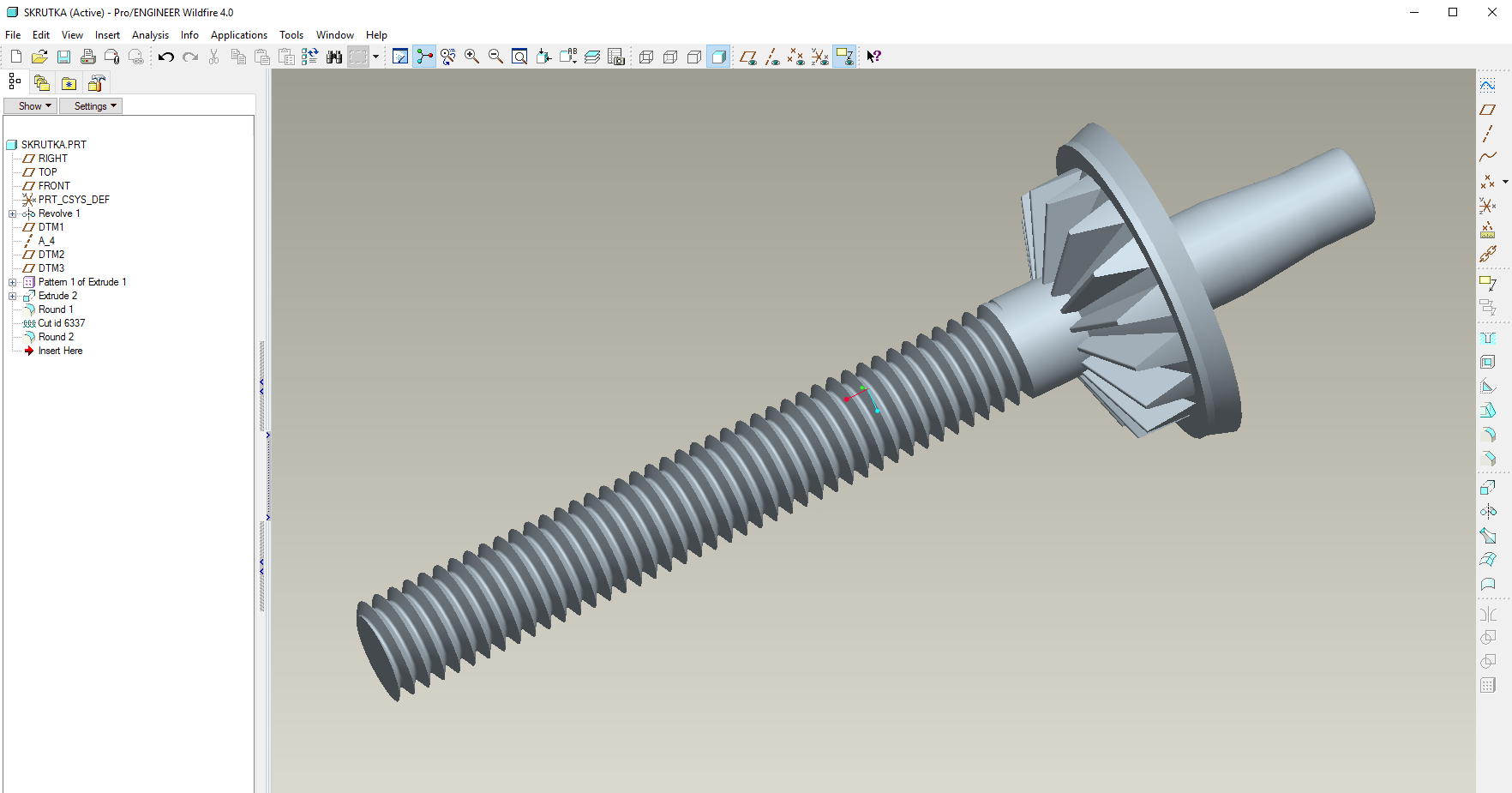Click the context-sensitive Help cursor icon
This screenshot has width=1512, height=793.
click(x=873, y=57)
